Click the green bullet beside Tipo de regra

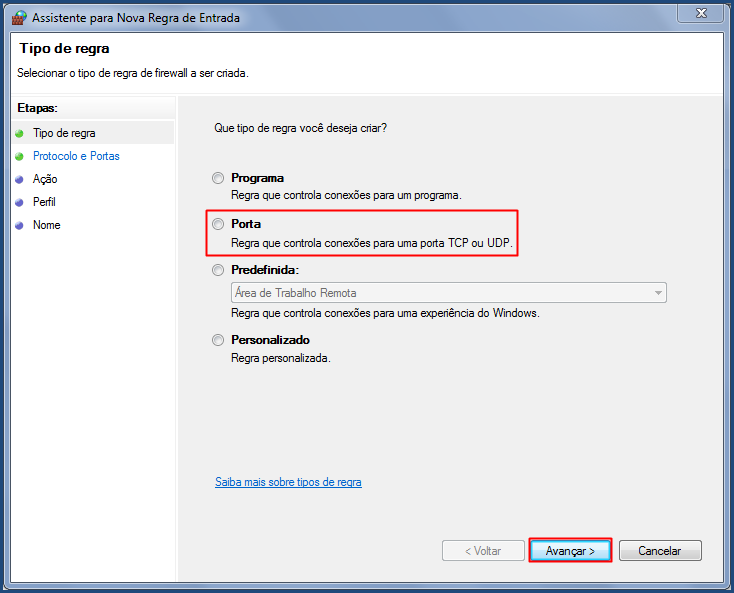[x=19, y=133]
